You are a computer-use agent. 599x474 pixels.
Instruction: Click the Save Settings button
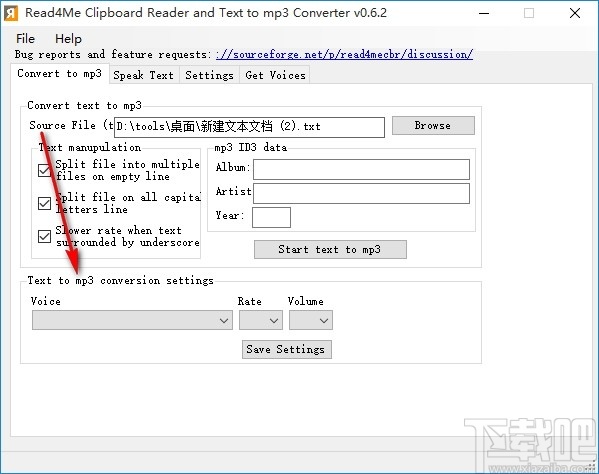[287, 349]
